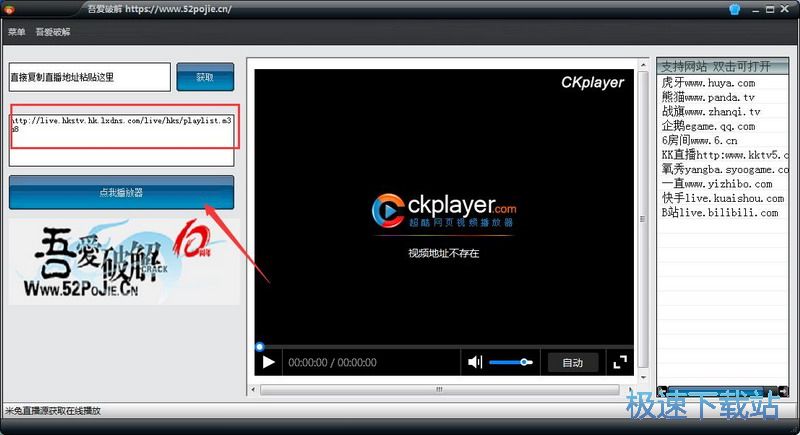
Task: Enter fullscreen mode in CKplayer
Action: [620, 362]
